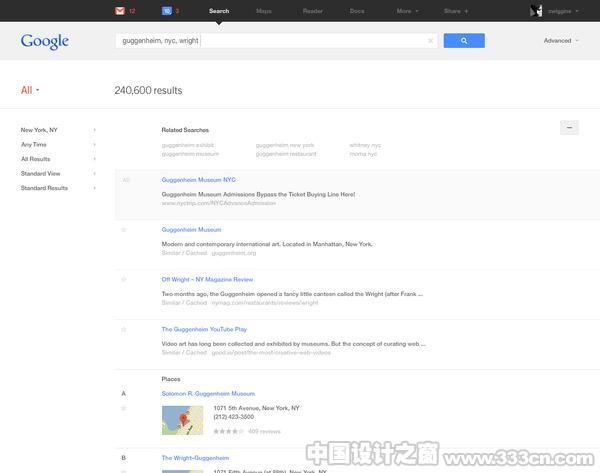Click the (212) 423-3500 phone number
Viewport: 600px width, 473px height.
tap(233, 417)
